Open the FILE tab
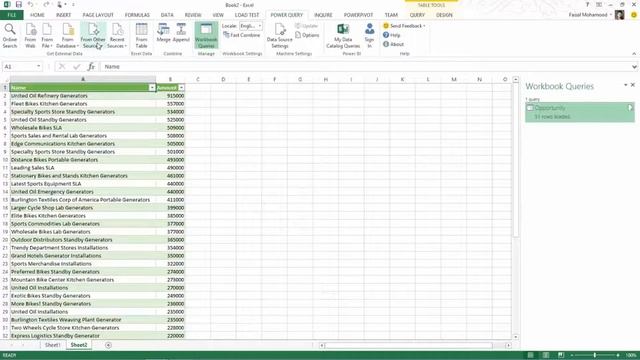This screenshot has height=360, width=640. click(12, 15)
